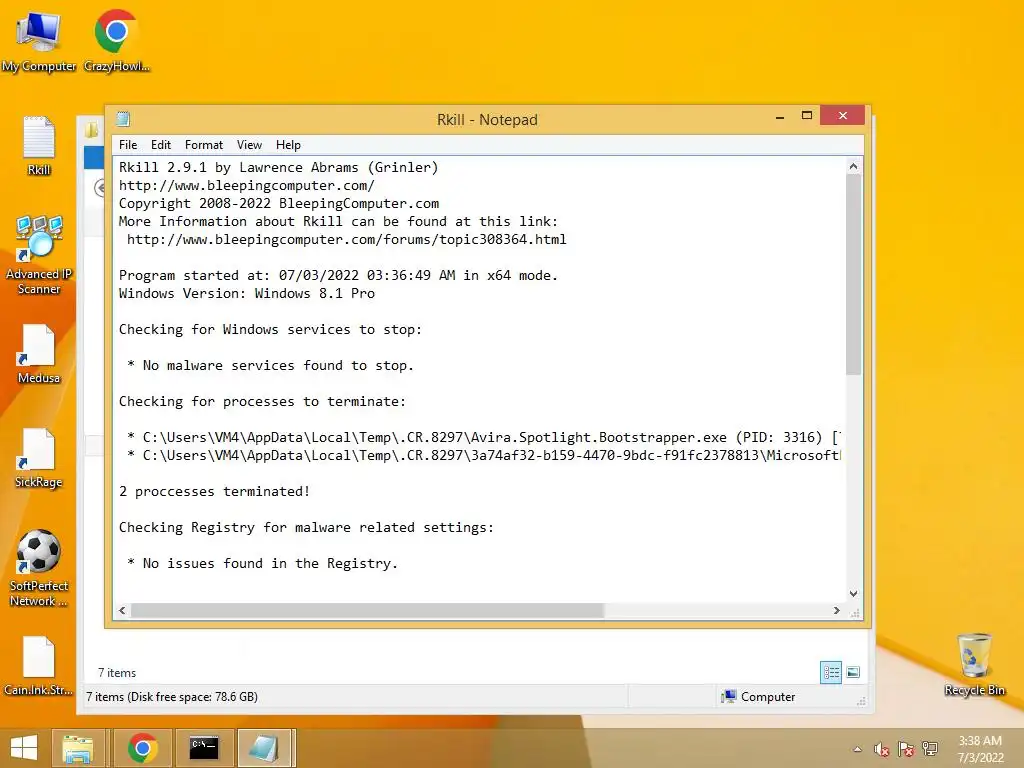
Task: Click 'Checking for processes to terminate' line
Action: point(262,402)
